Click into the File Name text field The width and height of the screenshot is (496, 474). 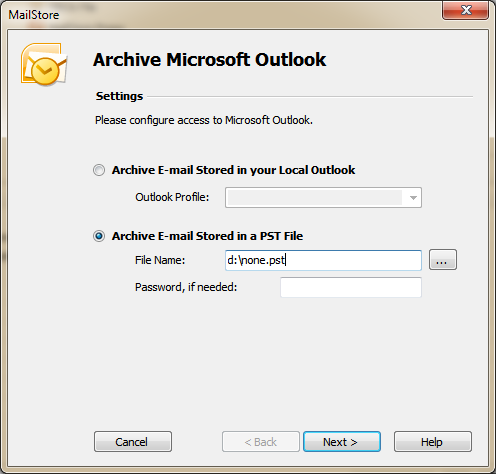pos(323,260)
